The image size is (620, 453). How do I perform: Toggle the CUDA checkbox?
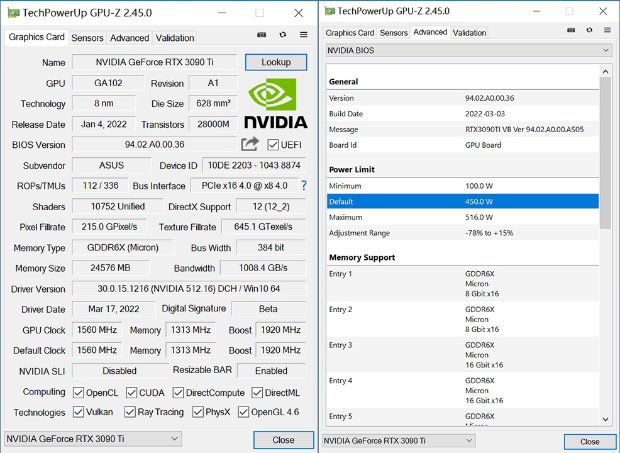[131, 393]
